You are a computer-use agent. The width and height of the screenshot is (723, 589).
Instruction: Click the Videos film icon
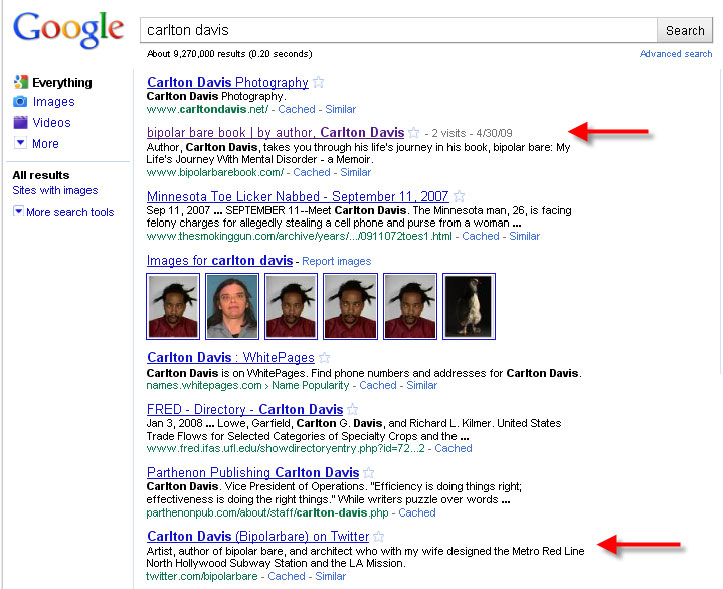tap(20, 122)
